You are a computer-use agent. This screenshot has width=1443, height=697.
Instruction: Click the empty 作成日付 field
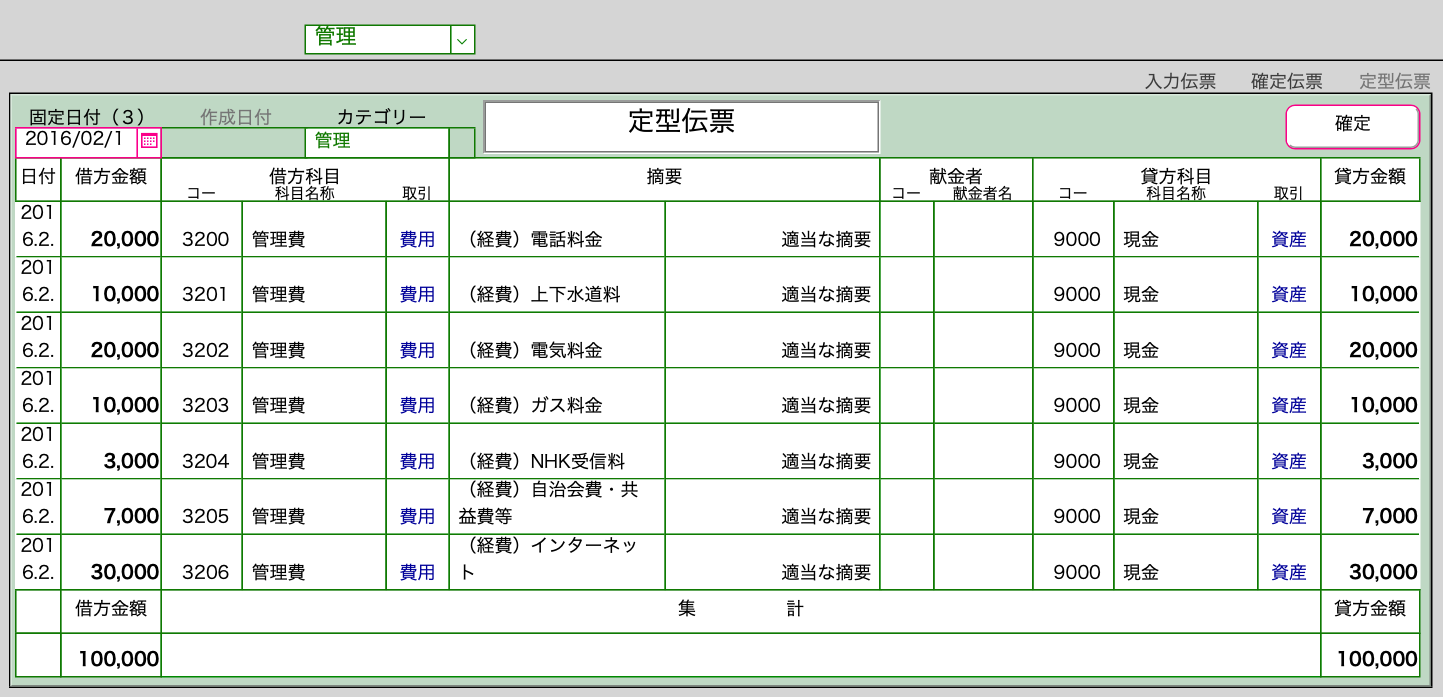tap(232, 142)
